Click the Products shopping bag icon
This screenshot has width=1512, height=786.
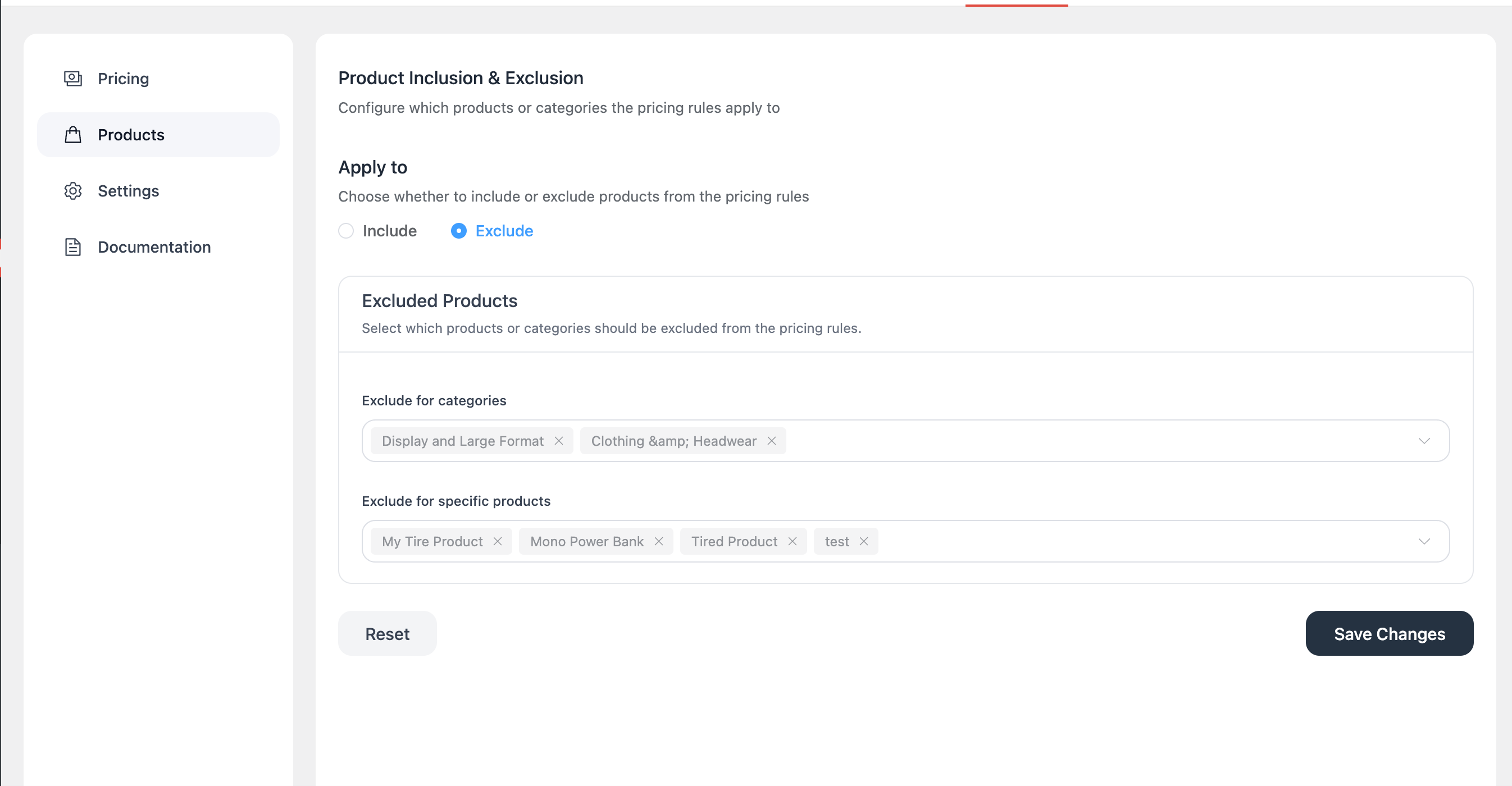[73, 135]
